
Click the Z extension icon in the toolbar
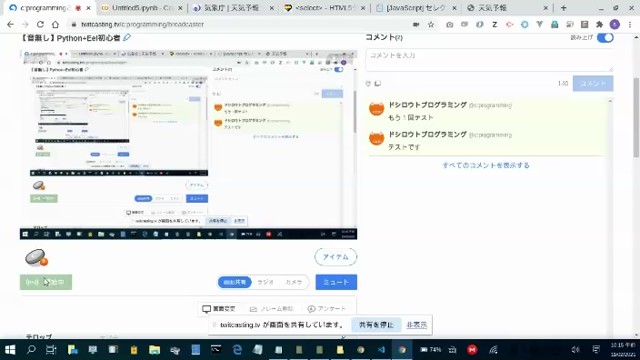tap(495, 24)
